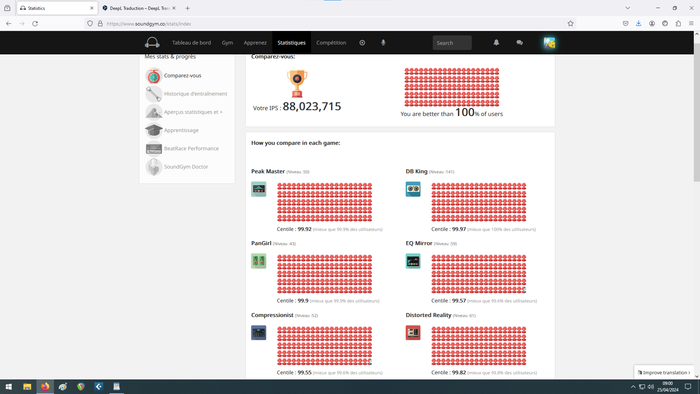
Task: Expand the list-all-tabs dropdown
Action: [627, 8]
